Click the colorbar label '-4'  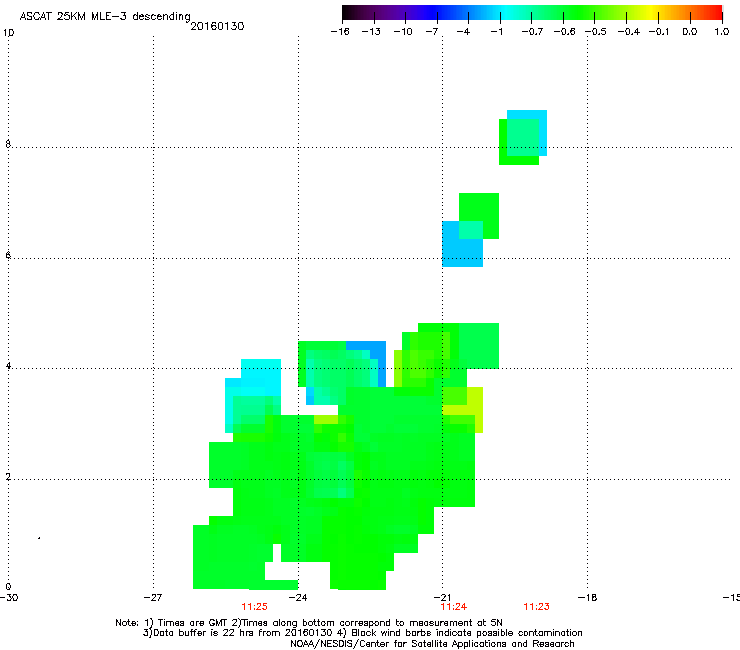pos(463,32)
